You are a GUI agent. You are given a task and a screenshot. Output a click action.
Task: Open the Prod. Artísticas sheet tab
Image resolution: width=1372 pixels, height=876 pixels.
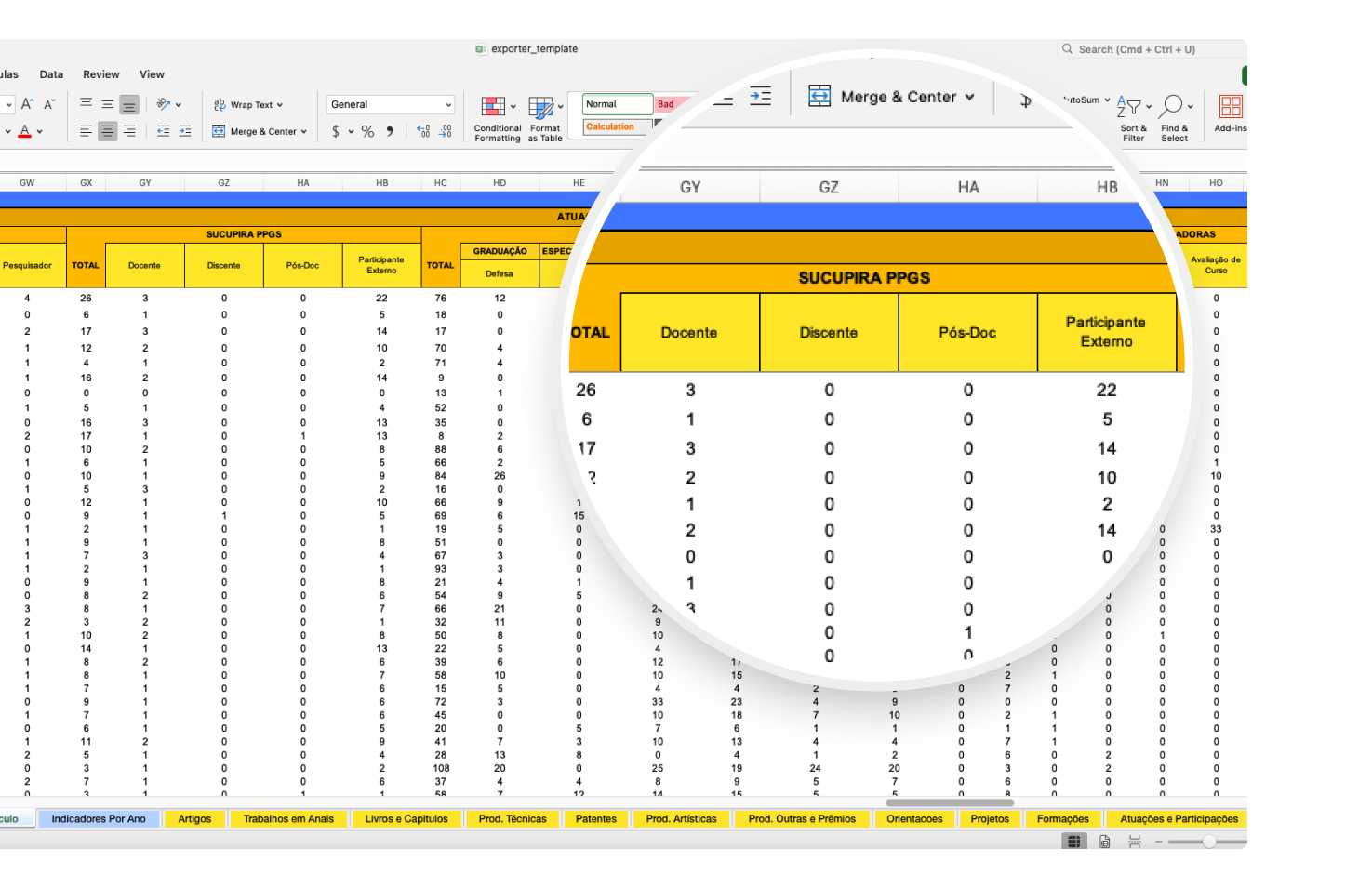tap(682, 819)
